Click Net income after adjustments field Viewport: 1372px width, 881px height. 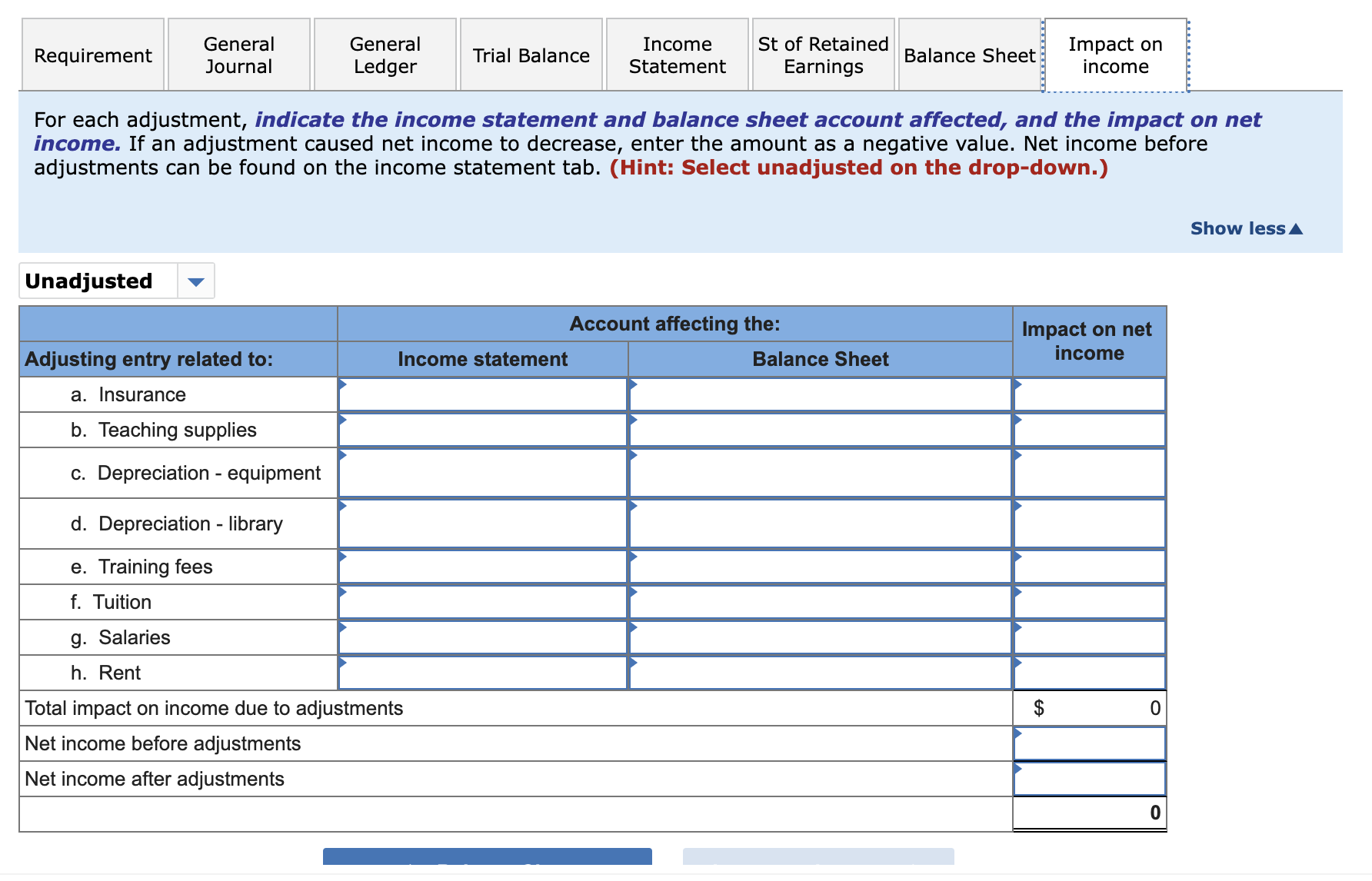point(1090,779)
